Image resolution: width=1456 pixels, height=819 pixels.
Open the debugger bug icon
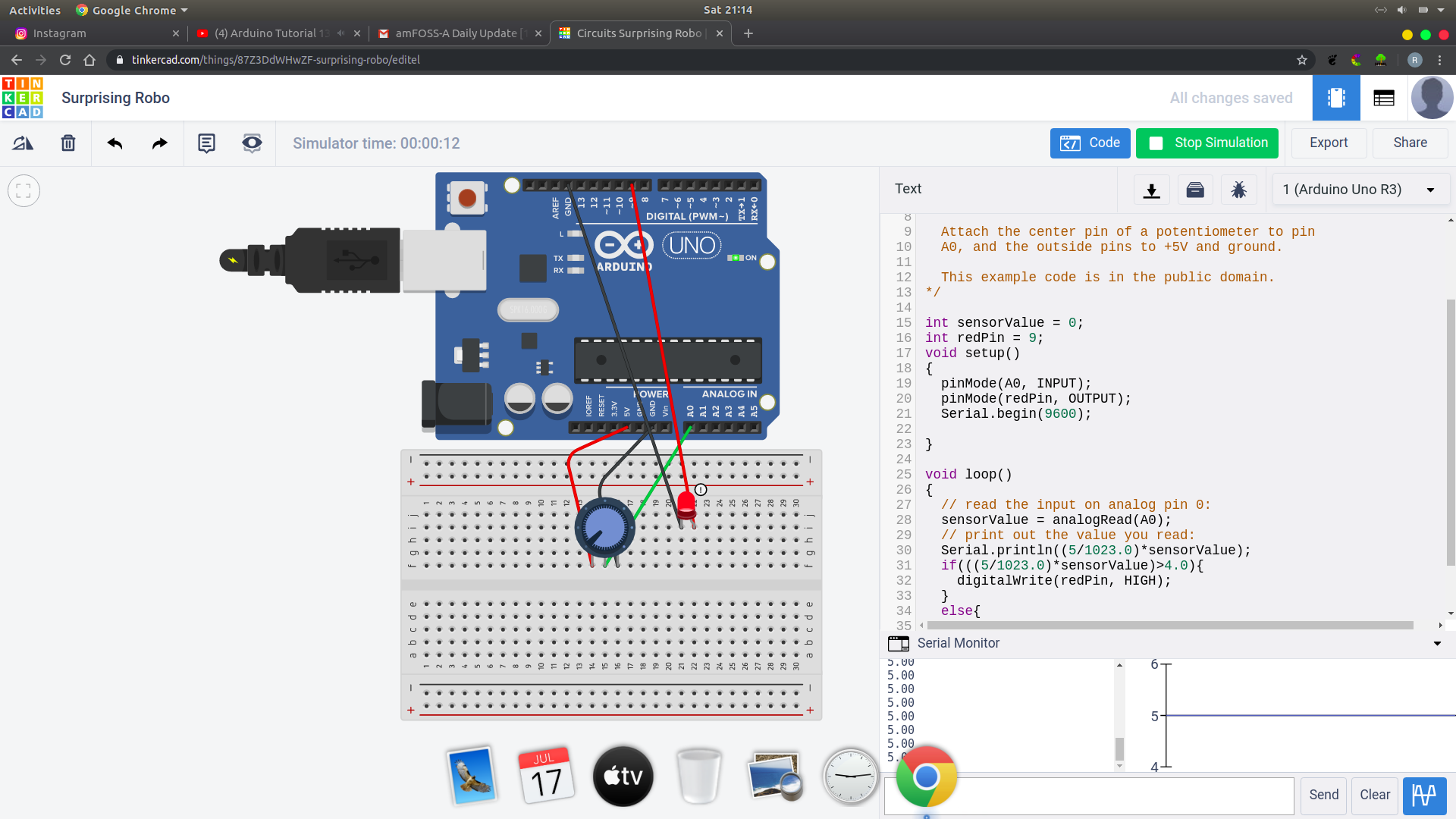[x=1239, y=190]
